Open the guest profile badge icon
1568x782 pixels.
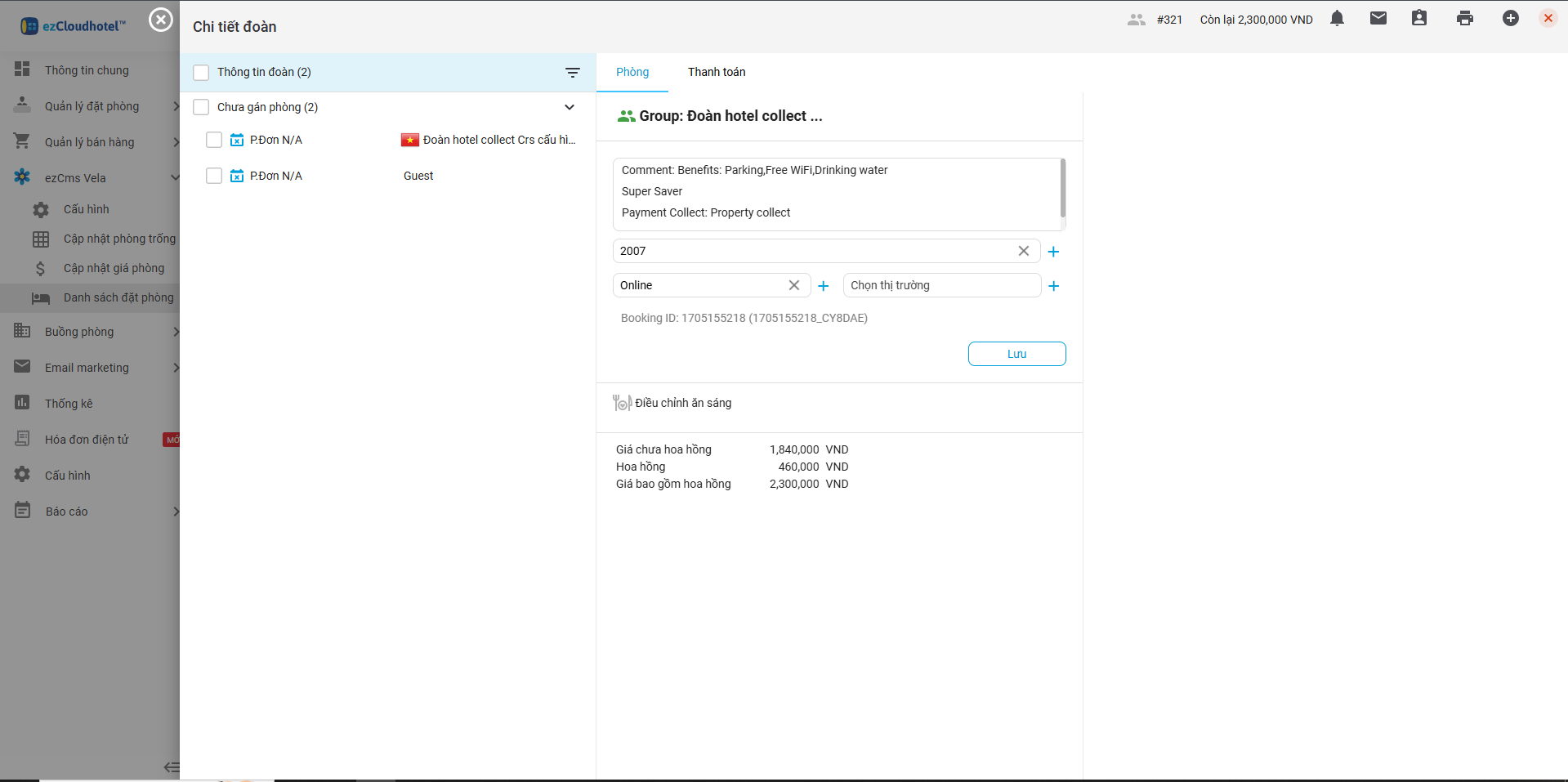pos(1418,19)
